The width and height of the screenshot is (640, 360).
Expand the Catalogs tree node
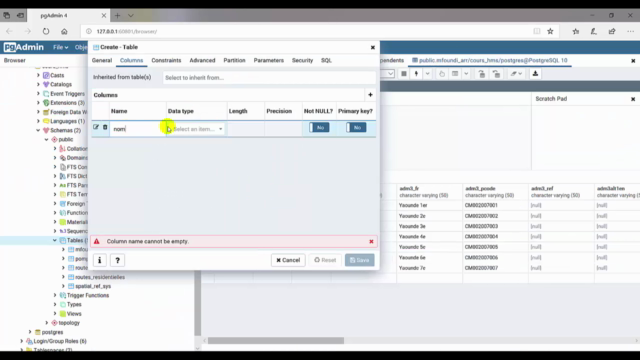tap(38, 84)
